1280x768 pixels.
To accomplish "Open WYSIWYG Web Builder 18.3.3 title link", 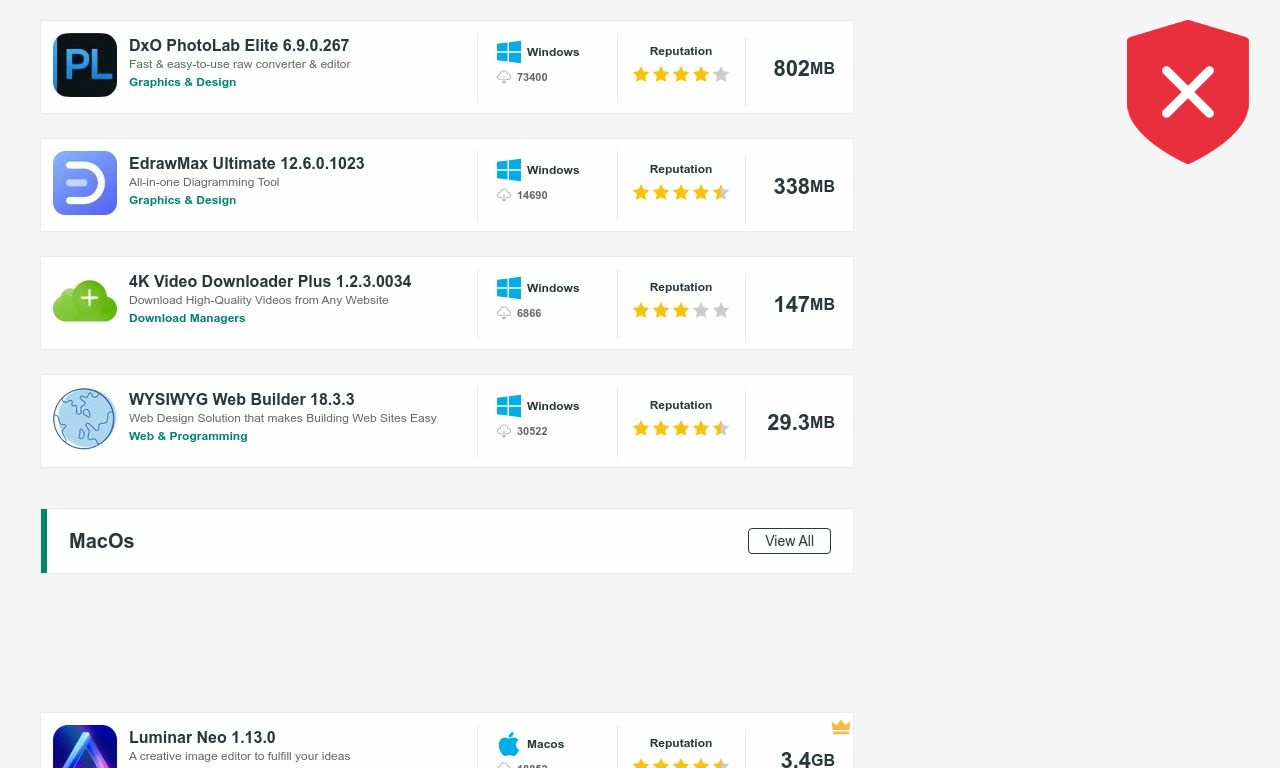I will (x=242, y=399).
